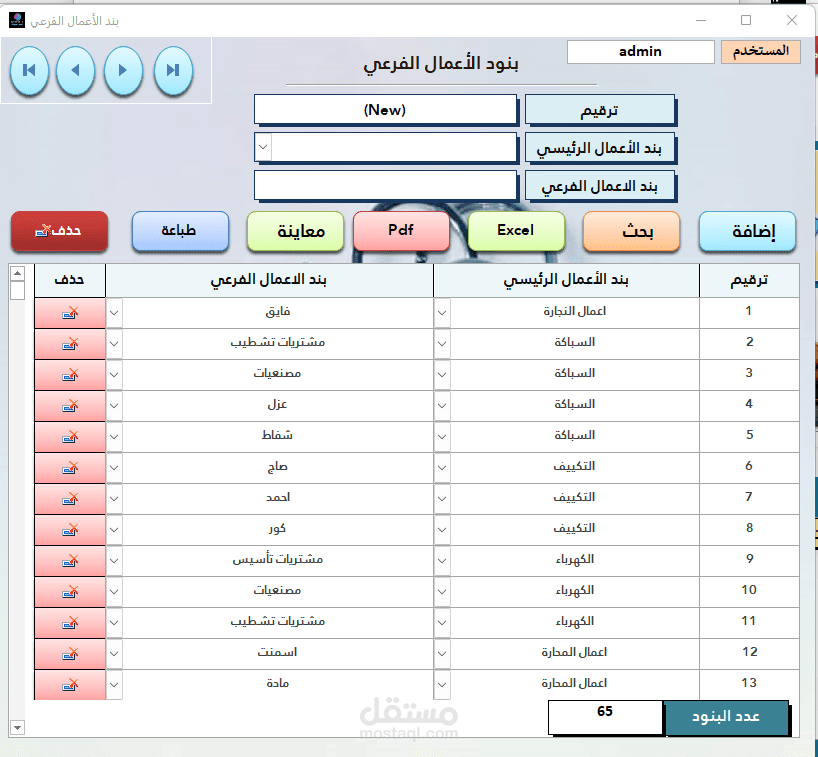This screenshot has width=818, height=757.
Task: Open the بند الأعمال الرئيسي combo box arrow in the form
Action: click(x=263, y=147)
